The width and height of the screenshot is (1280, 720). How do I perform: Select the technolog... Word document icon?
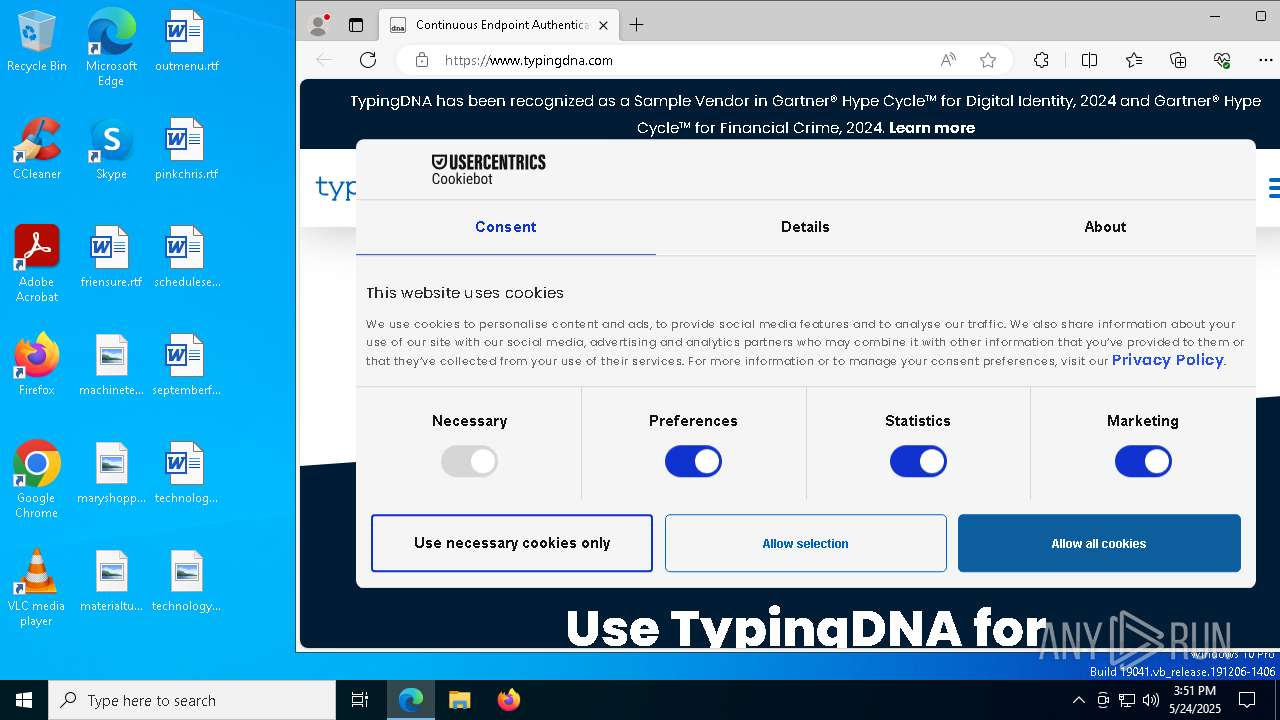click(x=186, y=474)
